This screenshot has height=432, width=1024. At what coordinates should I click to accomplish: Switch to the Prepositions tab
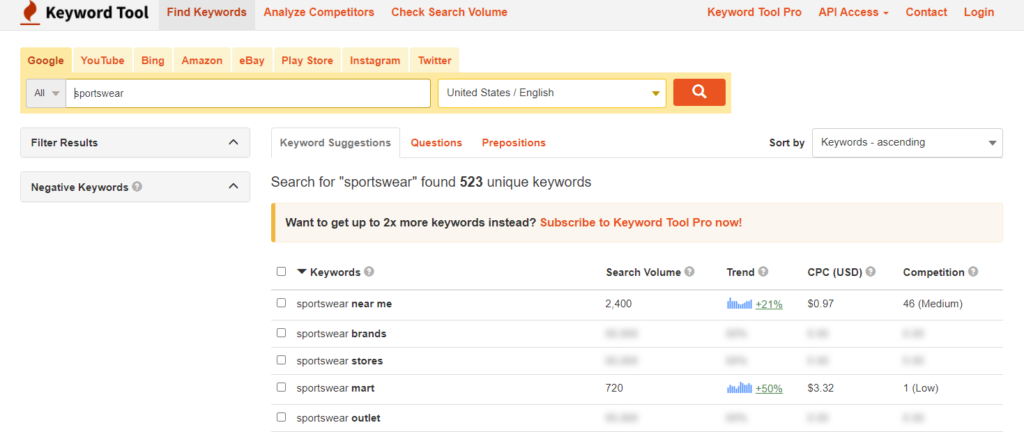click(514, 142)
